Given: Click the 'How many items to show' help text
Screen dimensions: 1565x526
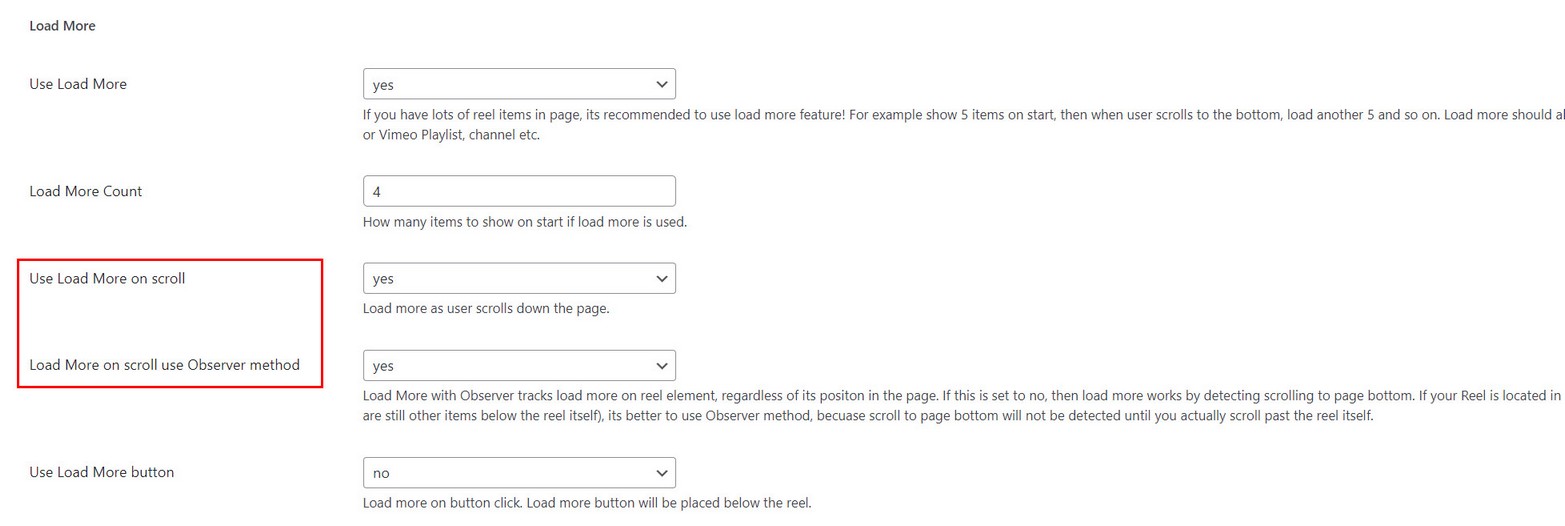Looking at the screenshot, I should (x=524, y=222).
